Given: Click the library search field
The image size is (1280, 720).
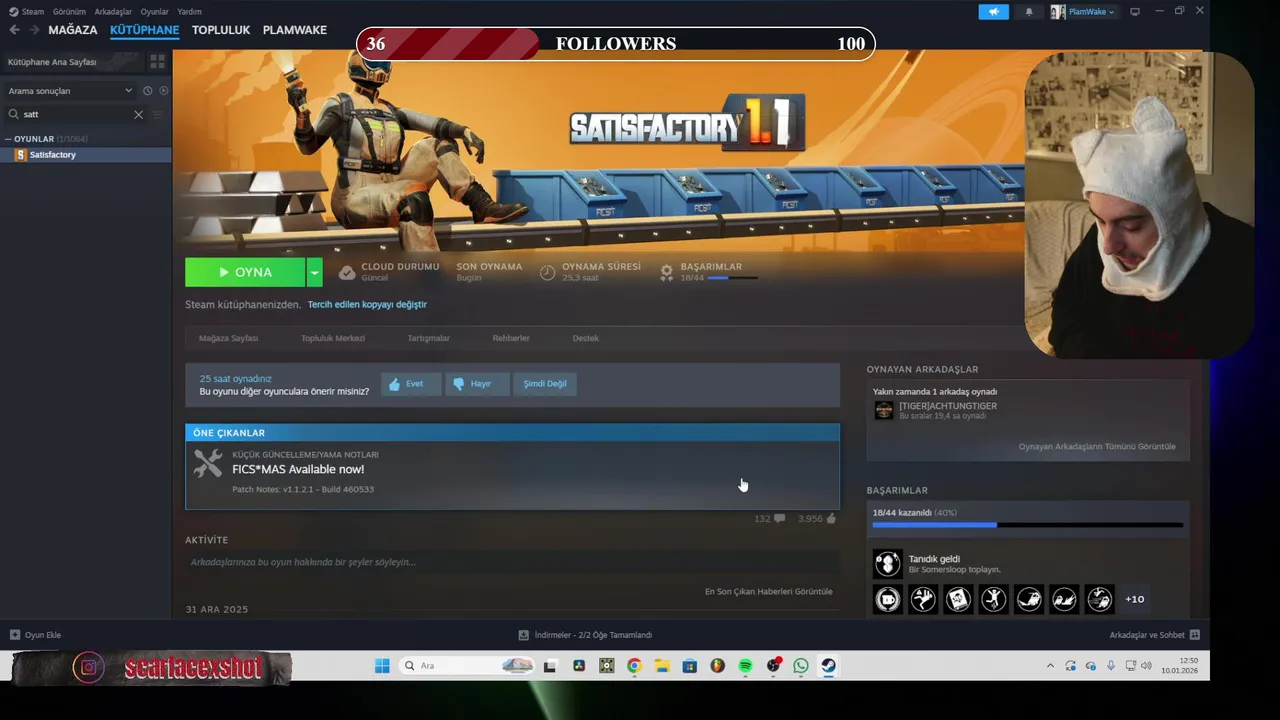Looking at the screenshot, I should (75, 114).
